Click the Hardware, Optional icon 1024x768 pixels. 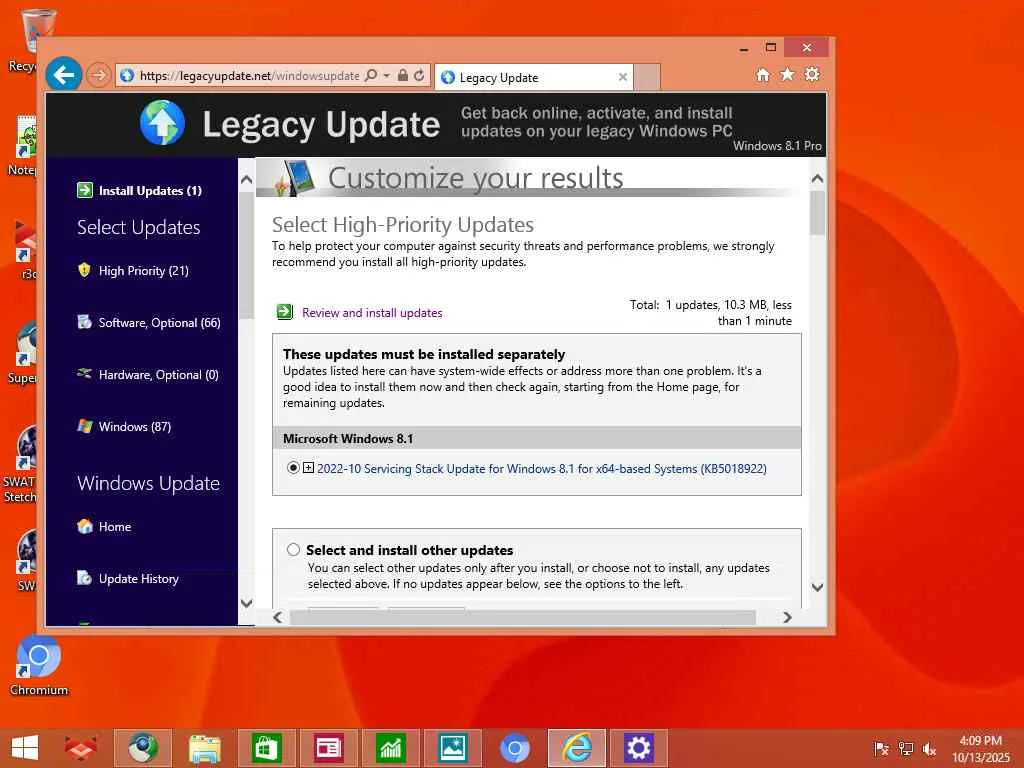point(84,374)
